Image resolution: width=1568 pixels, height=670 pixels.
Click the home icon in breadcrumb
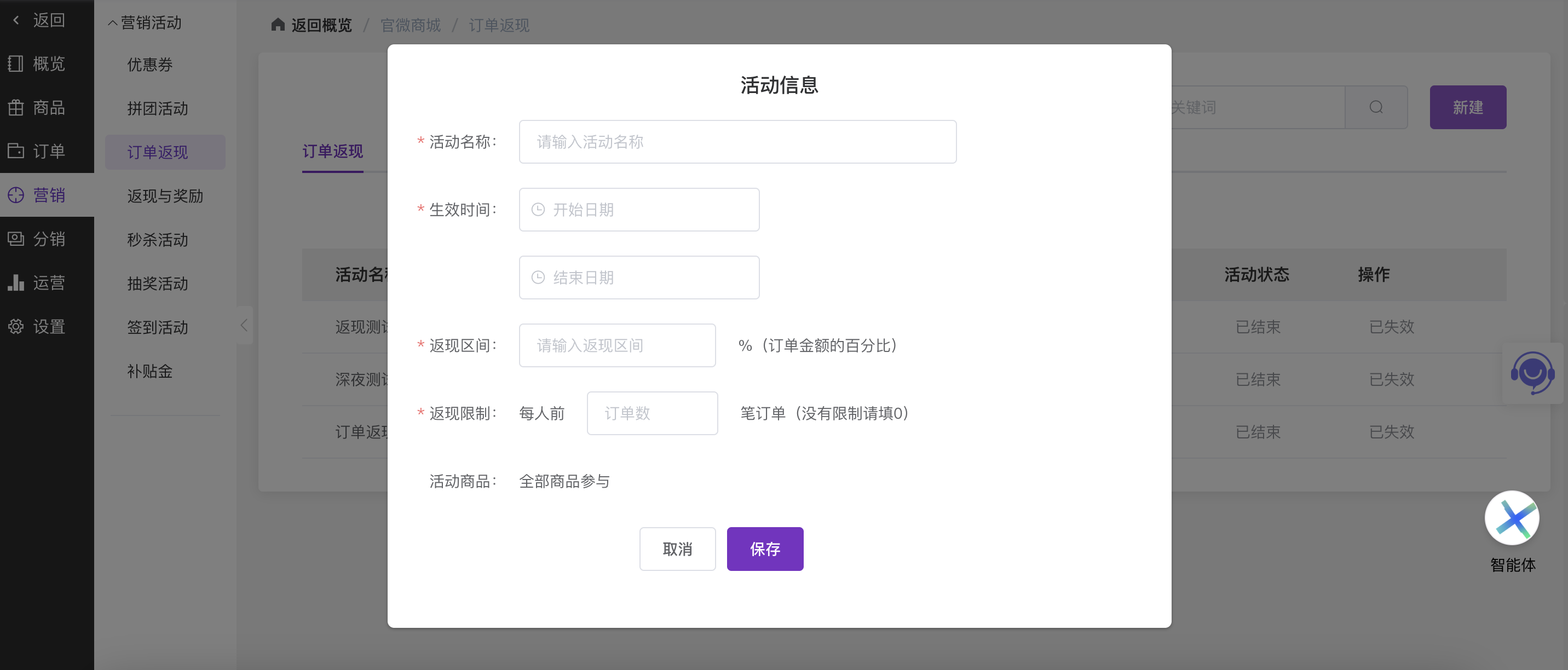(278, 24)
